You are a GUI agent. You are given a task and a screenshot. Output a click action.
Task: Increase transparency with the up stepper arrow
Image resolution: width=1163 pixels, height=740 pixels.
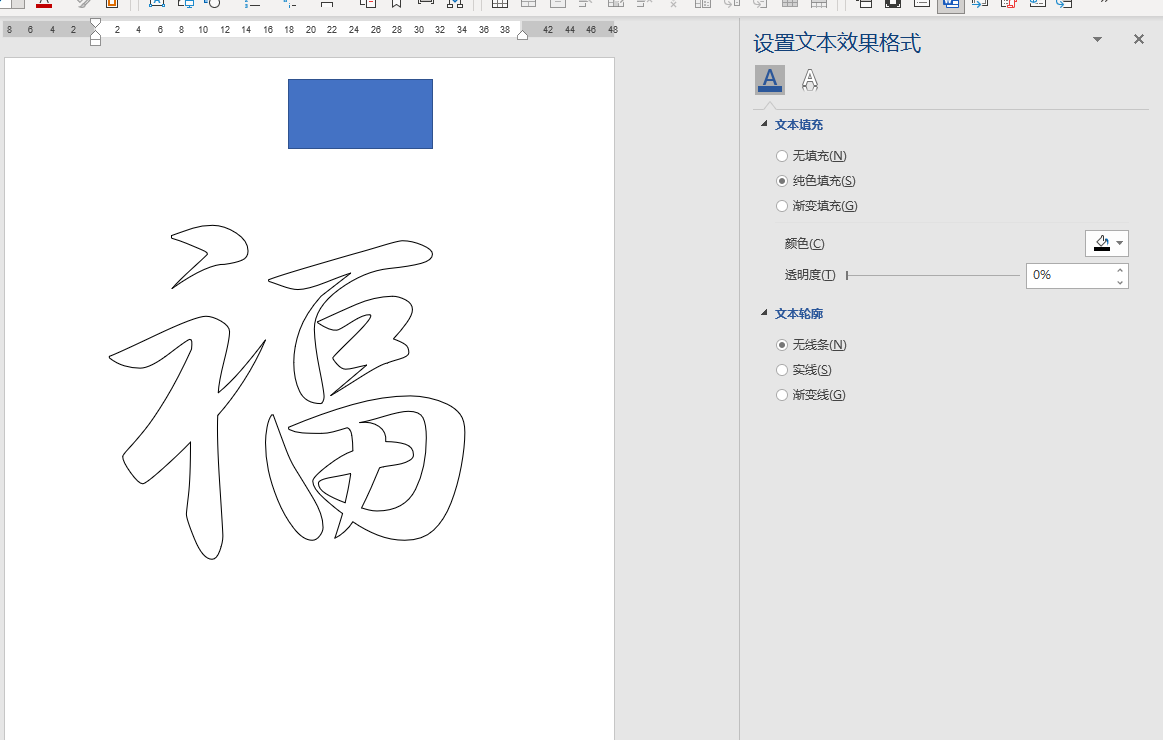[1120, 270]
